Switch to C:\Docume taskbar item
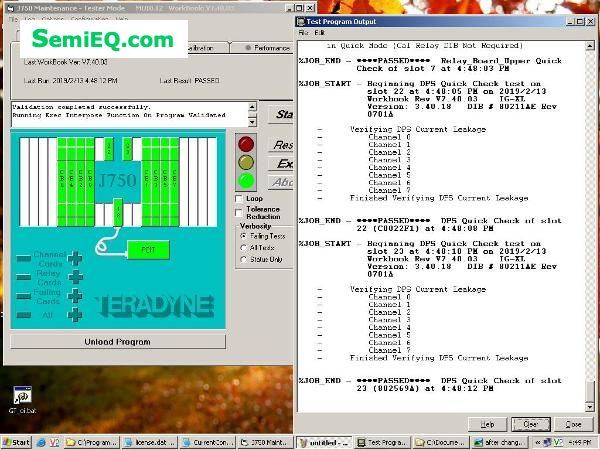 coord(440,443)
